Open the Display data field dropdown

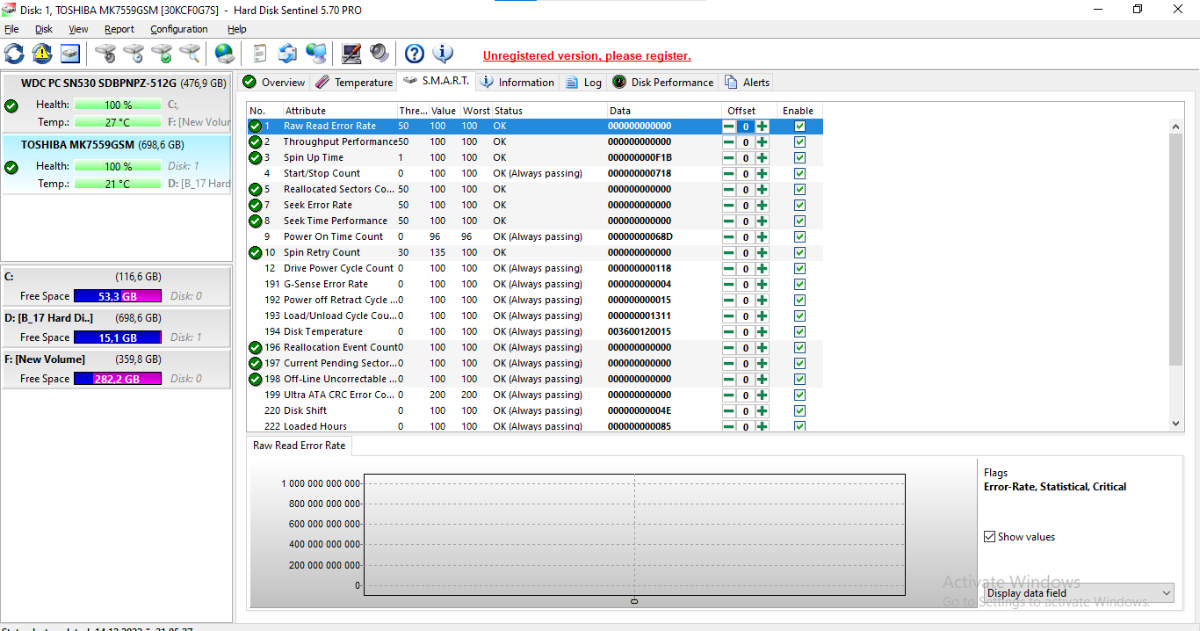click(1078, 593)
